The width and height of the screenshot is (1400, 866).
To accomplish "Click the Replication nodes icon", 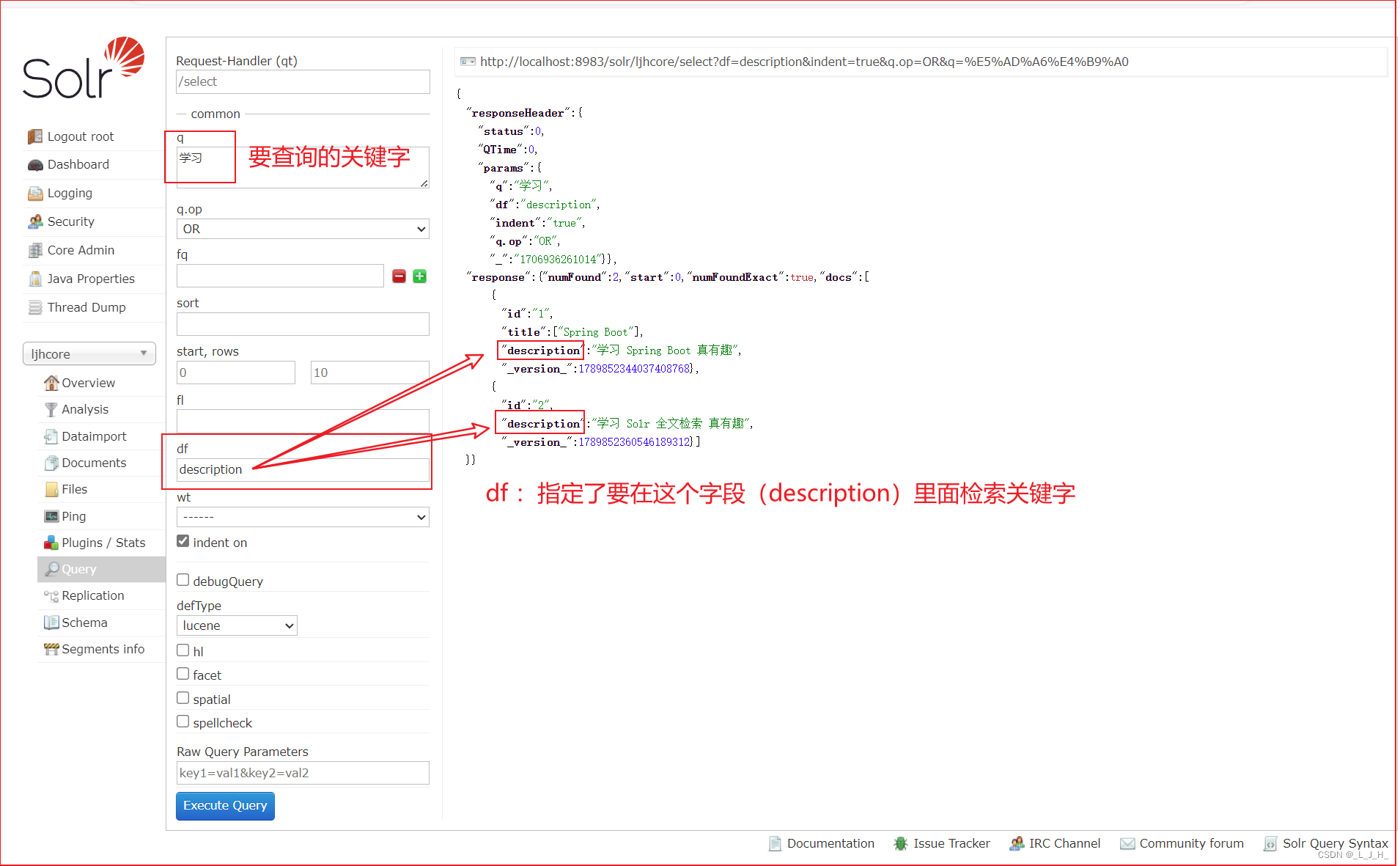I will [51, 595].
